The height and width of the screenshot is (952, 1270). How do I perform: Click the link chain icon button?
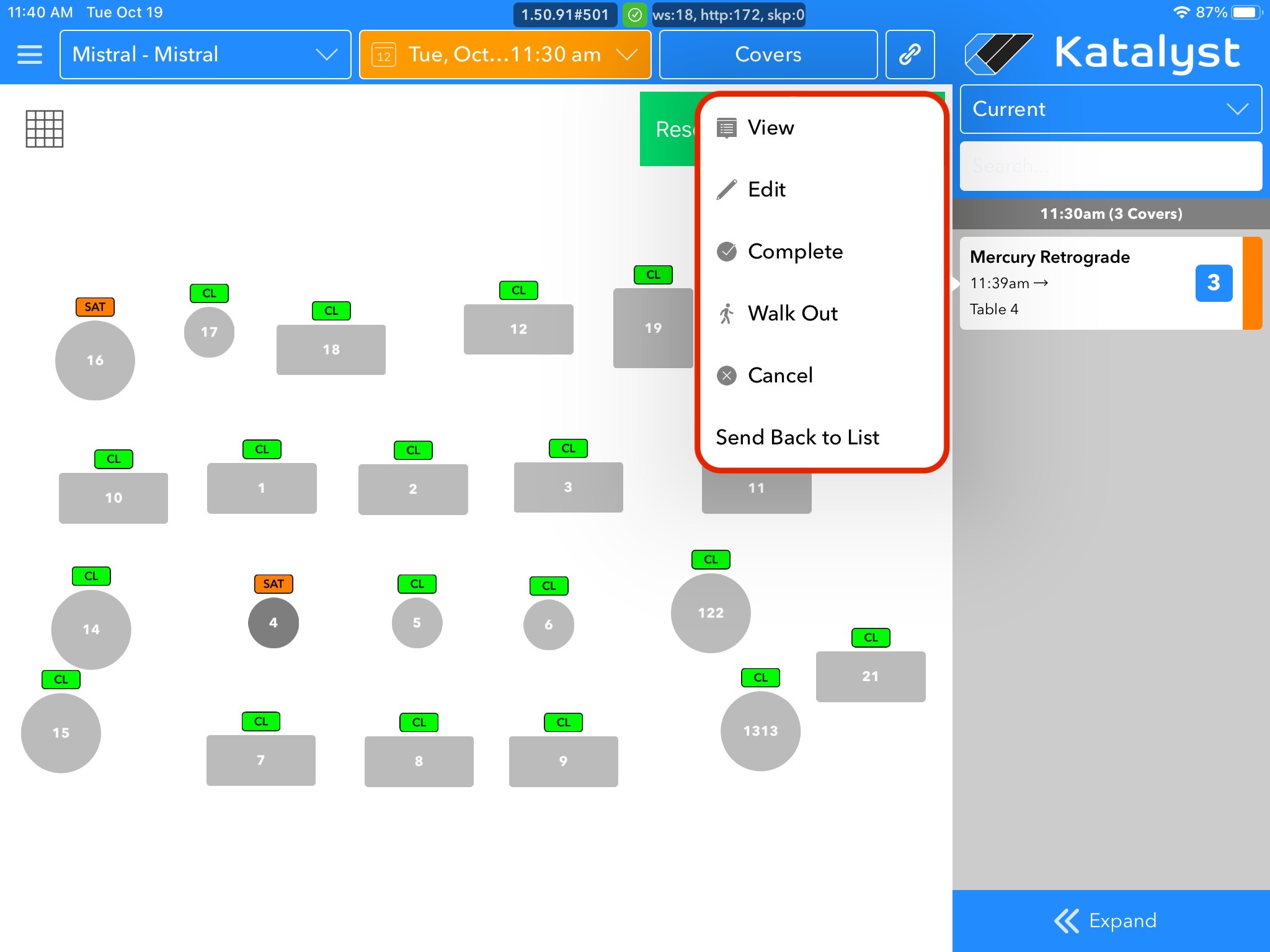click(909, 55)
